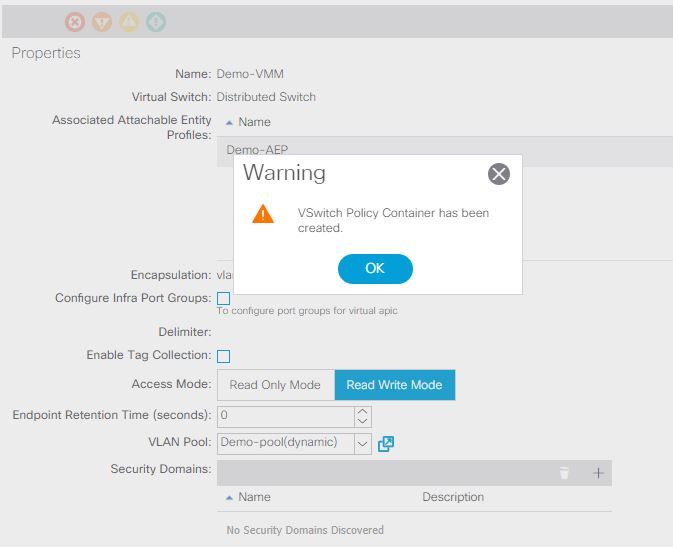Increase Endpoint Retention Time with the up arrow
This screenshot has width=673, height=547.
point(363,411)
